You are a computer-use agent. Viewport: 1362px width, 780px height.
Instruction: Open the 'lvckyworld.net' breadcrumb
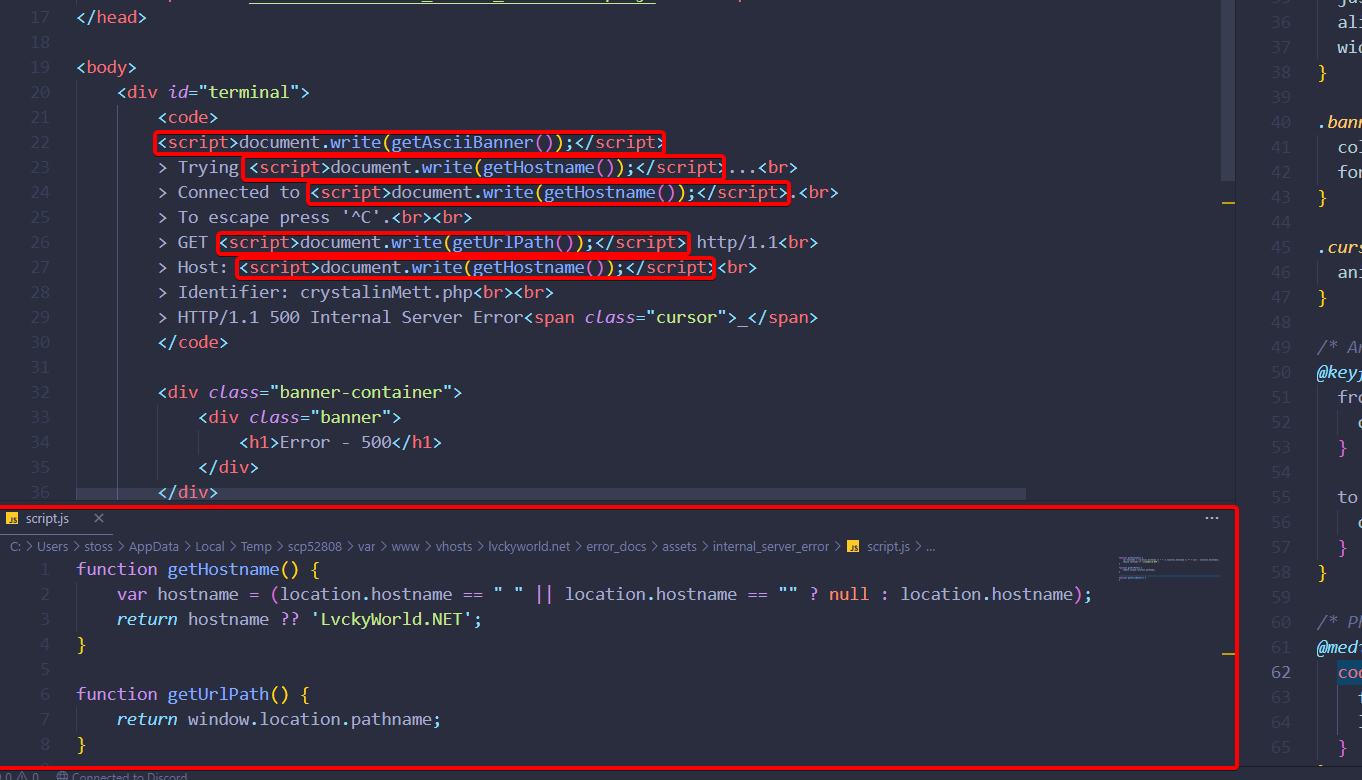(x=528, y=546)
